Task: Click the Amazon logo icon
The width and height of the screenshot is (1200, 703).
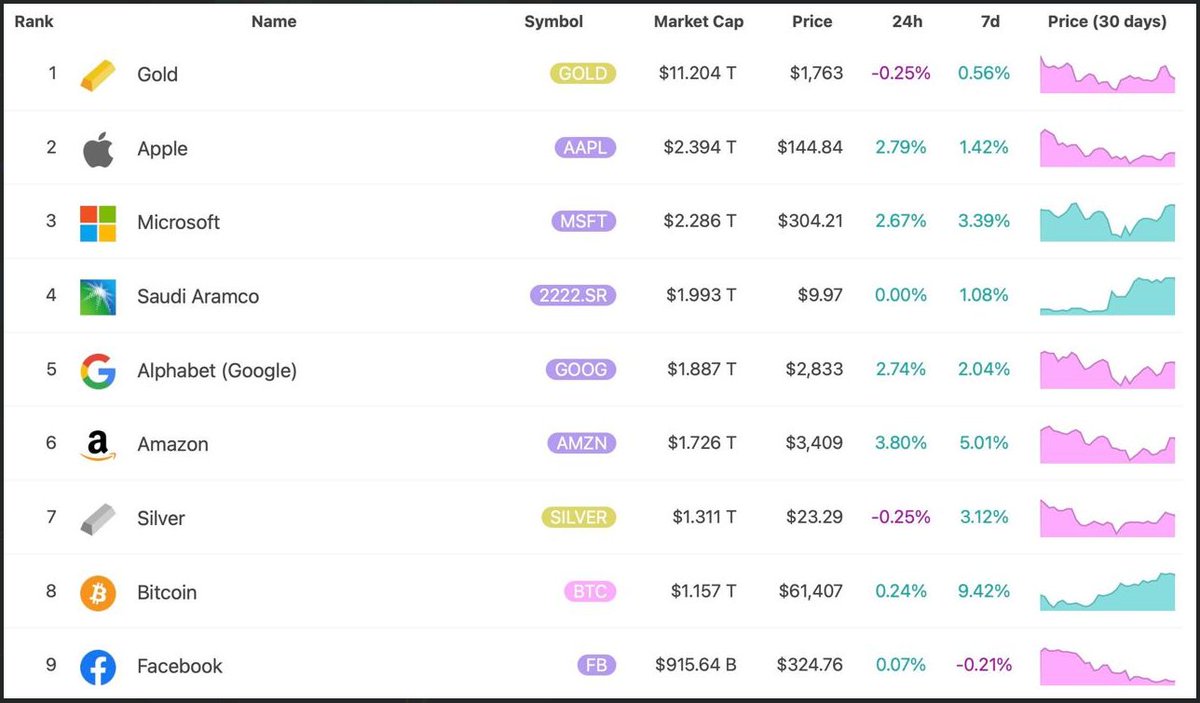Action: coord(98,445)
